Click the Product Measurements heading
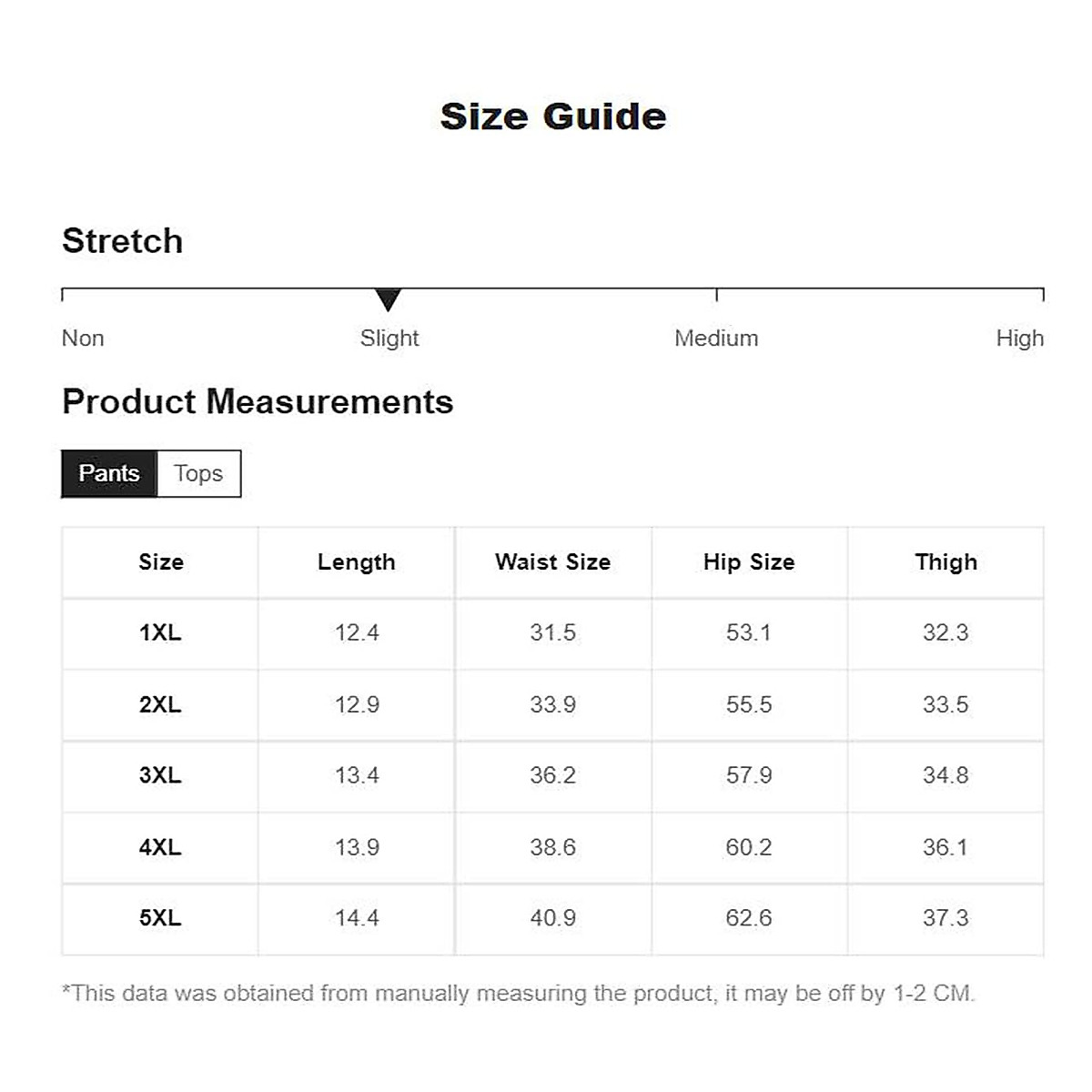The height and width of the screenshot is (1092, 1092). (x=258, y=401)
